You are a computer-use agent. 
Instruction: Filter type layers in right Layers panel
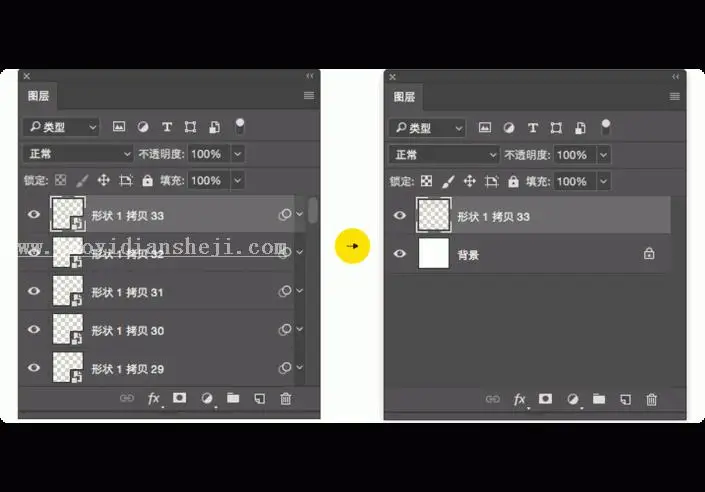(x=533, y=128)
